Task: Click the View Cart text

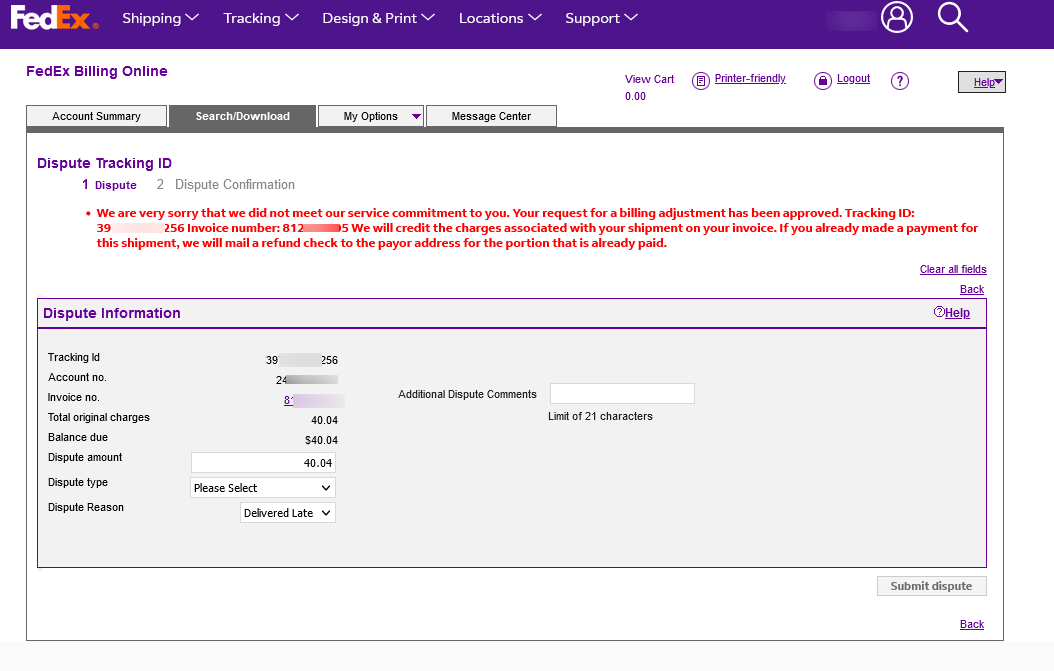Action: pos(649,79)
